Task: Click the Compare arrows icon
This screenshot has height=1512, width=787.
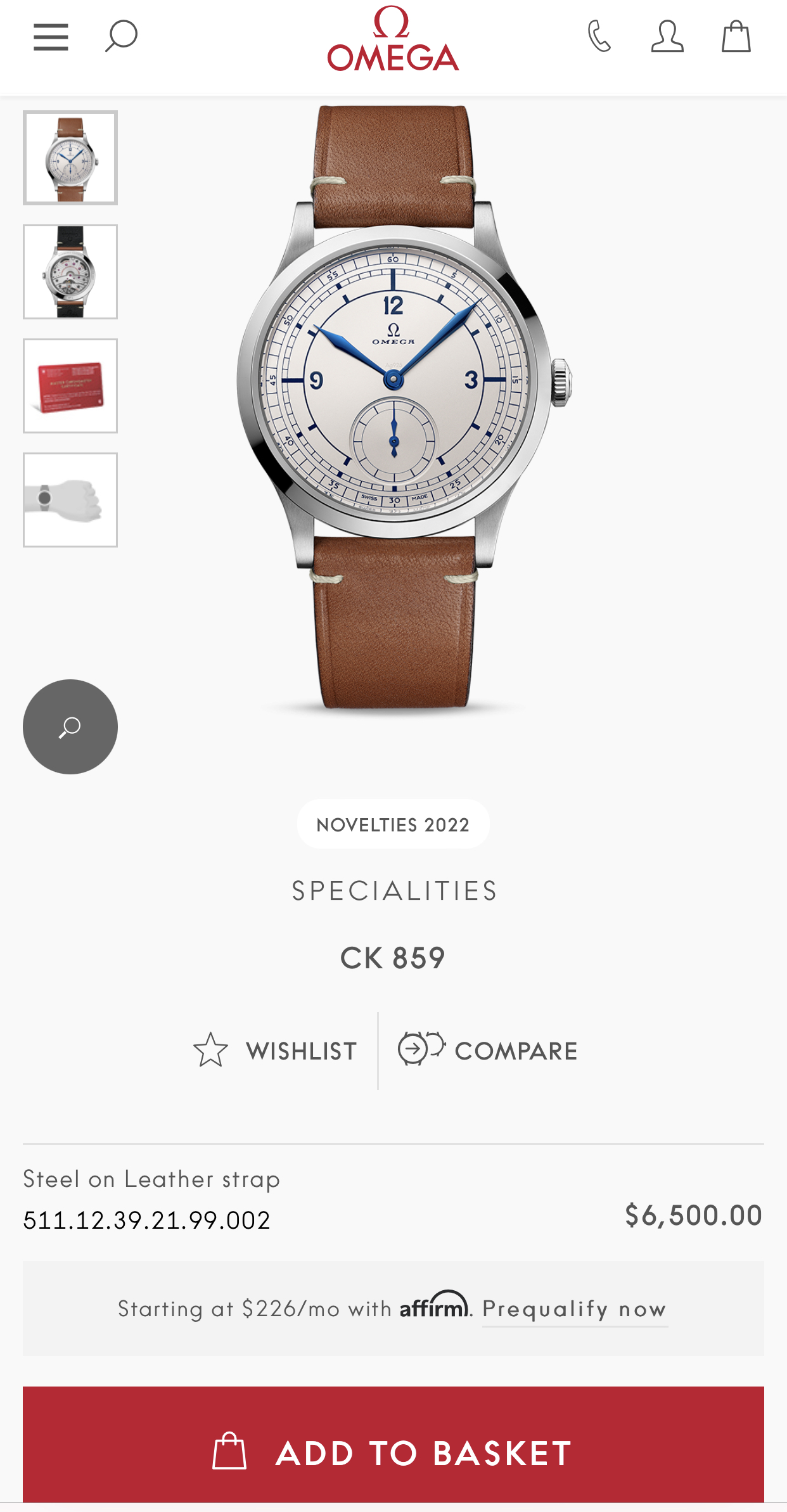Action: (421, 1049)
